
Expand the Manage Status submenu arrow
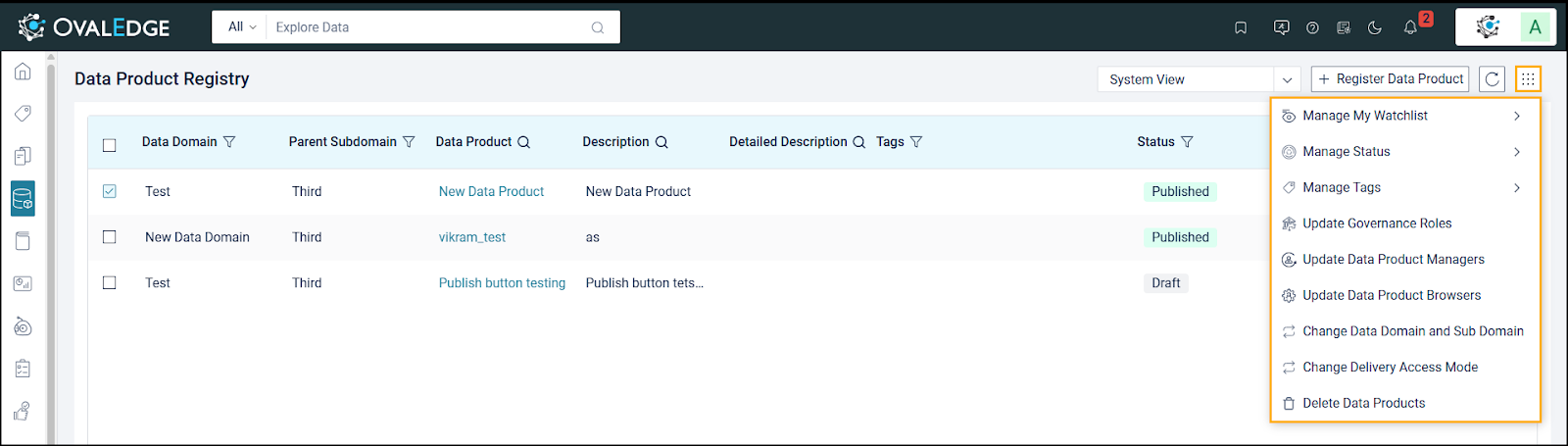(1516, 152)
